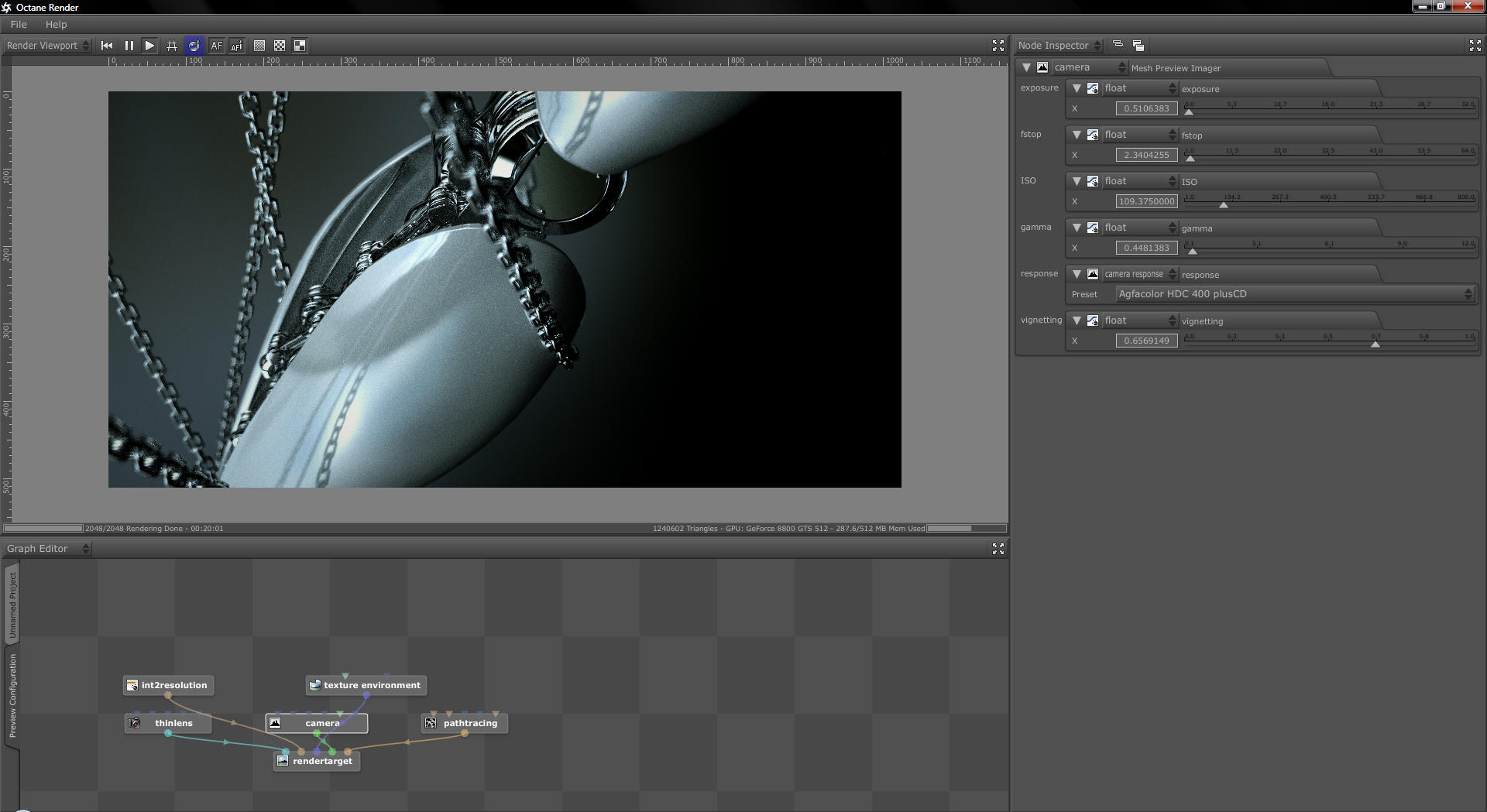Toggle the highlighted camera orbit mode icon
Image resolution: width=1487 pixels, height=812 pixels.
[x=194, y=46]
